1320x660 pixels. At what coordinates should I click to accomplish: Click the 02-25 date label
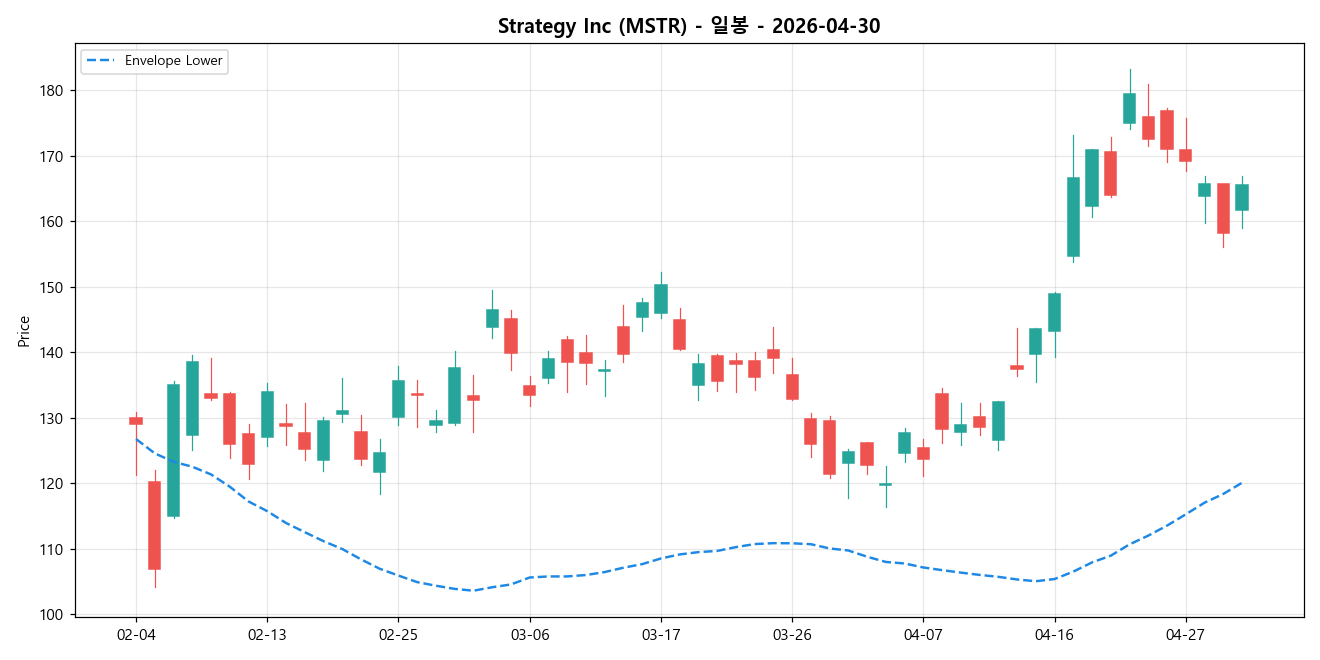(398, 635)
